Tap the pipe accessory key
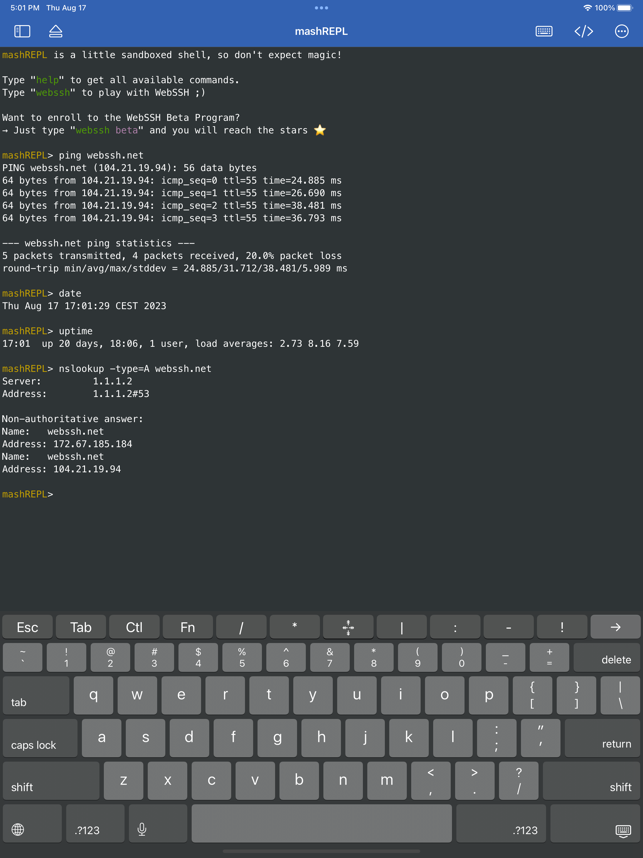643x858 pixels. tap(402, 627)
